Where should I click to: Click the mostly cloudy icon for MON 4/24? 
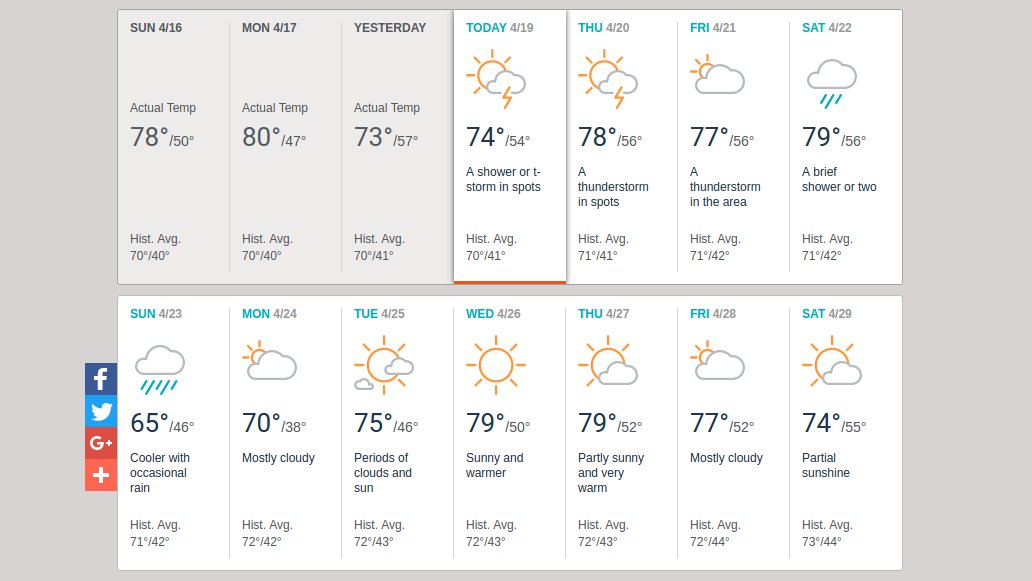pyautogui.click(x=269, y=361)
